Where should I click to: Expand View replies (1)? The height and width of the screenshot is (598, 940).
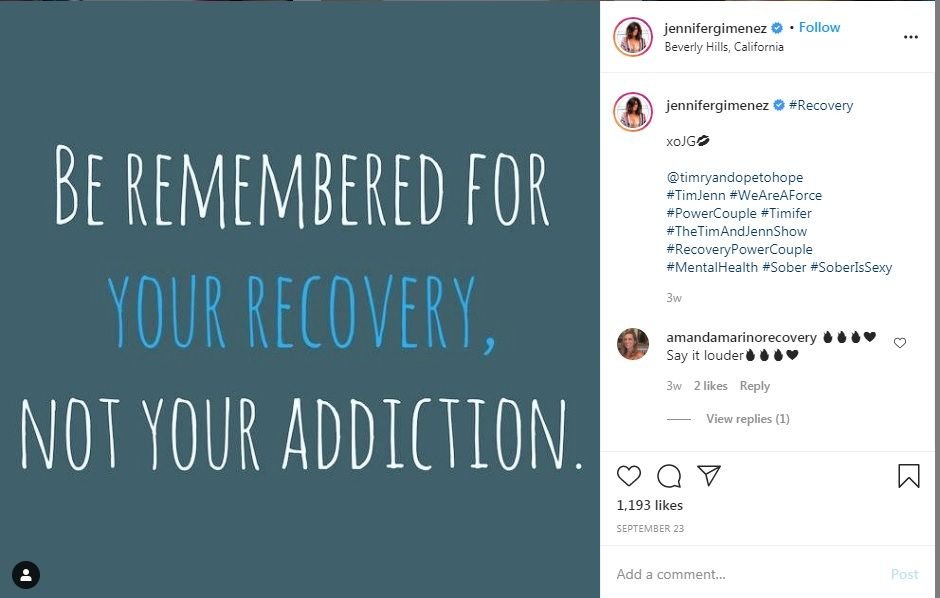(x=748, y=419)
